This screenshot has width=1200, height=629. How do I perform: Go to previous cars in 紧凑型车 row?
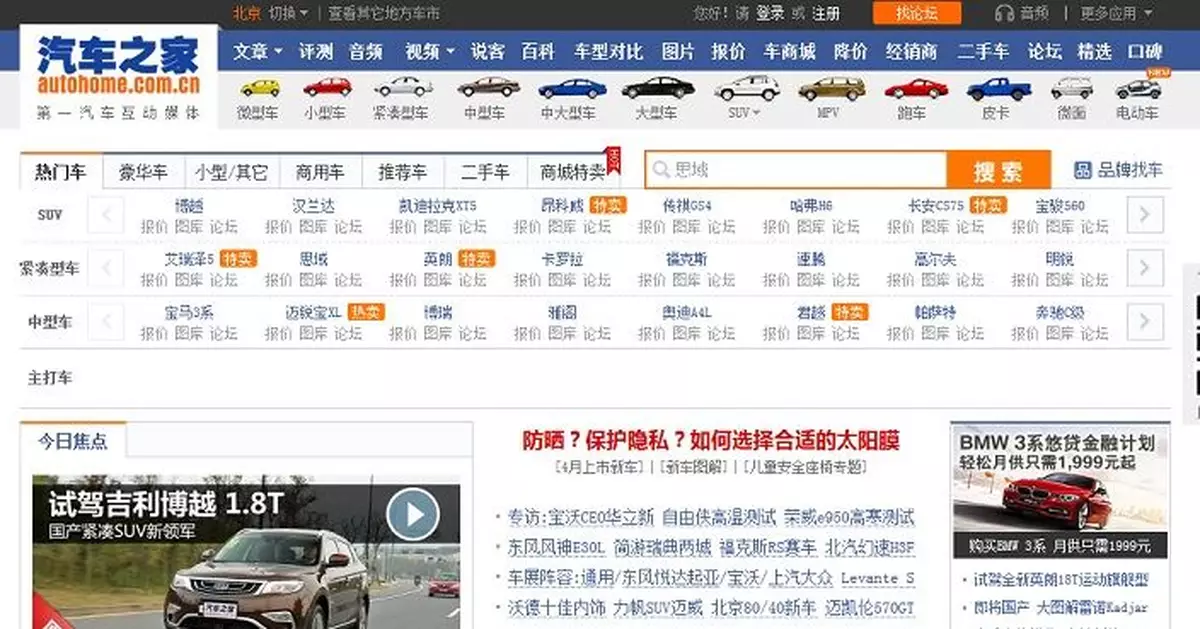click(x=107, y=267)
